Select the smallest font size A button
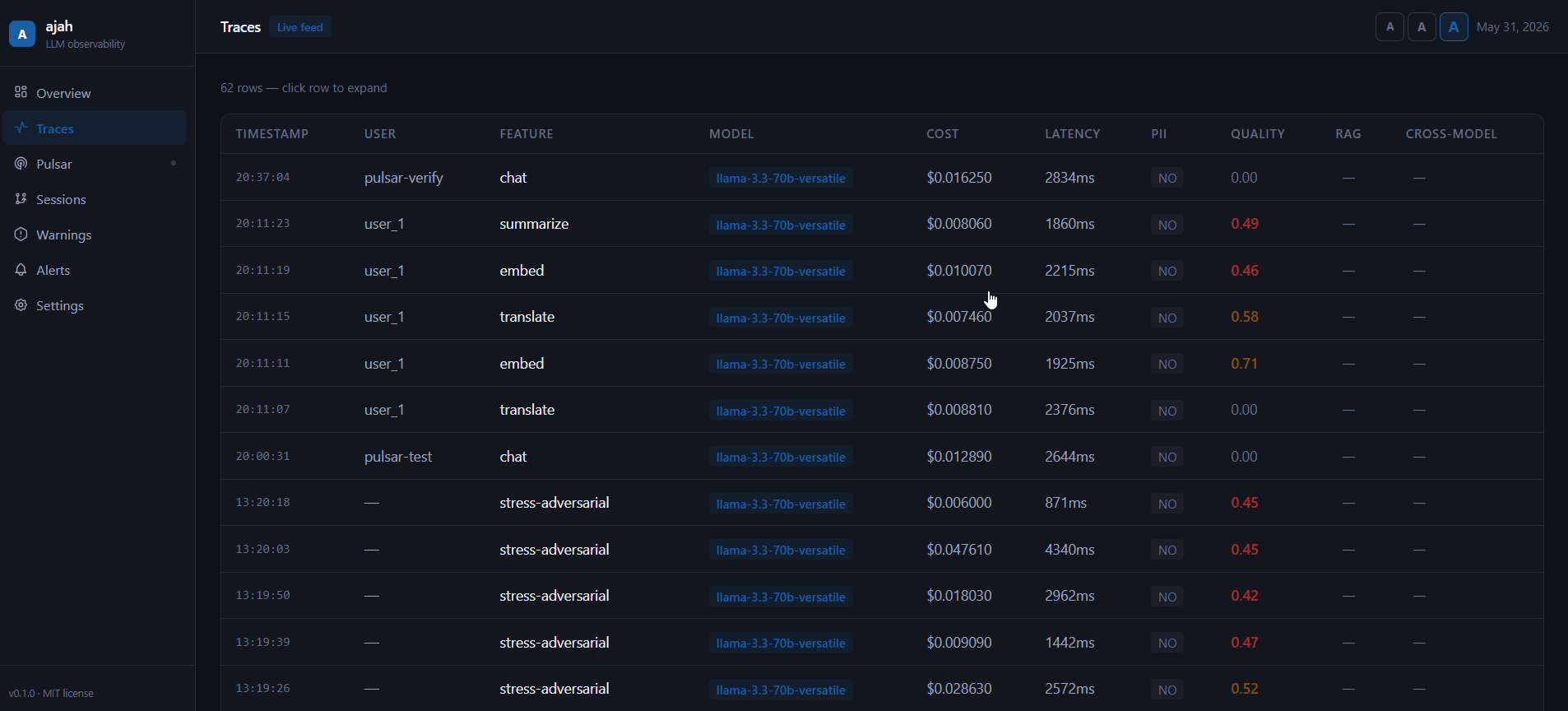 [x=1389, y=27]
